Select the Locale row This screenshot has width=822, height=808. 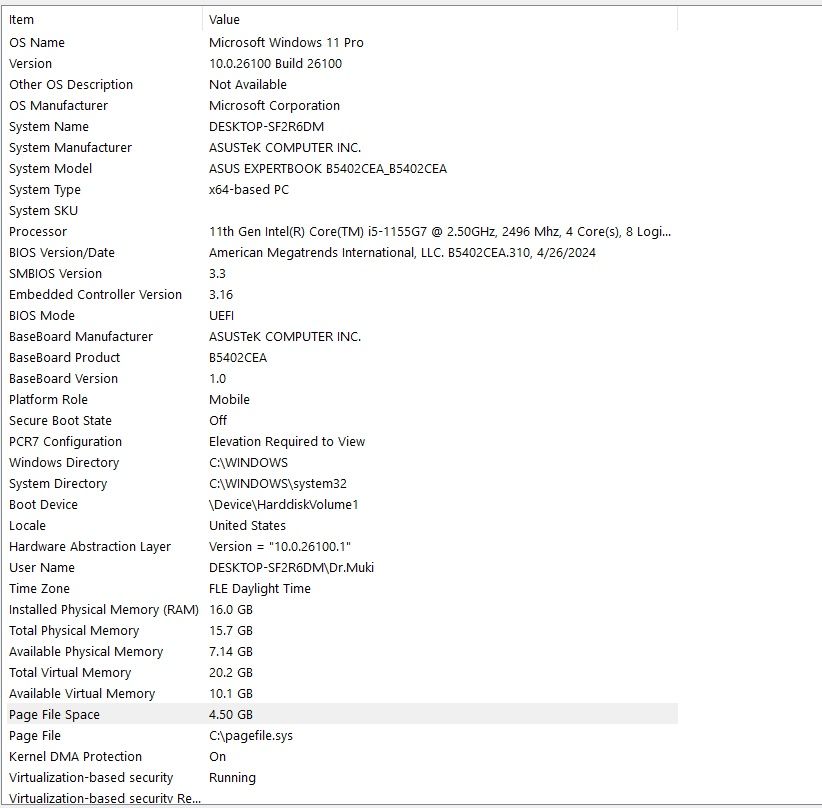click(x=342, y=525)
